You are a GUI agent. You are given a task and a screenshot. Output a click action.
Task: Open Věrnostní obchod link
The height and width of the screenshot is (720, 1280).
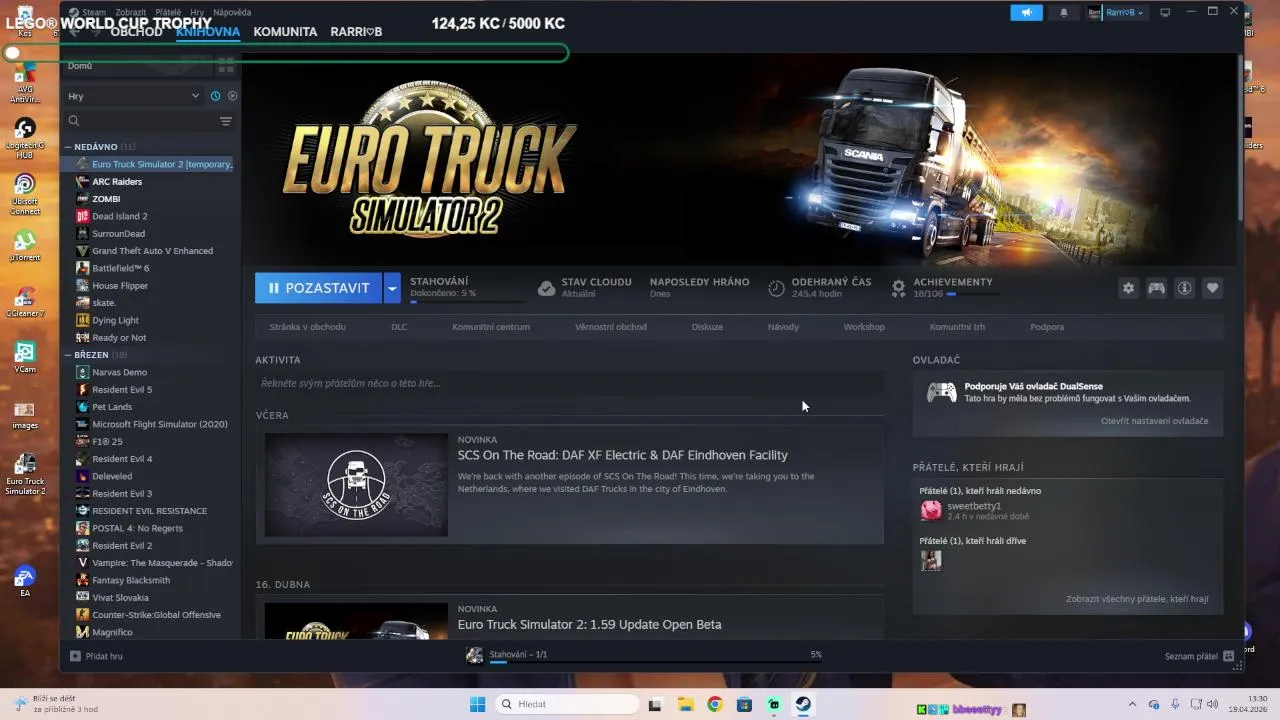[x=611, y=327]
